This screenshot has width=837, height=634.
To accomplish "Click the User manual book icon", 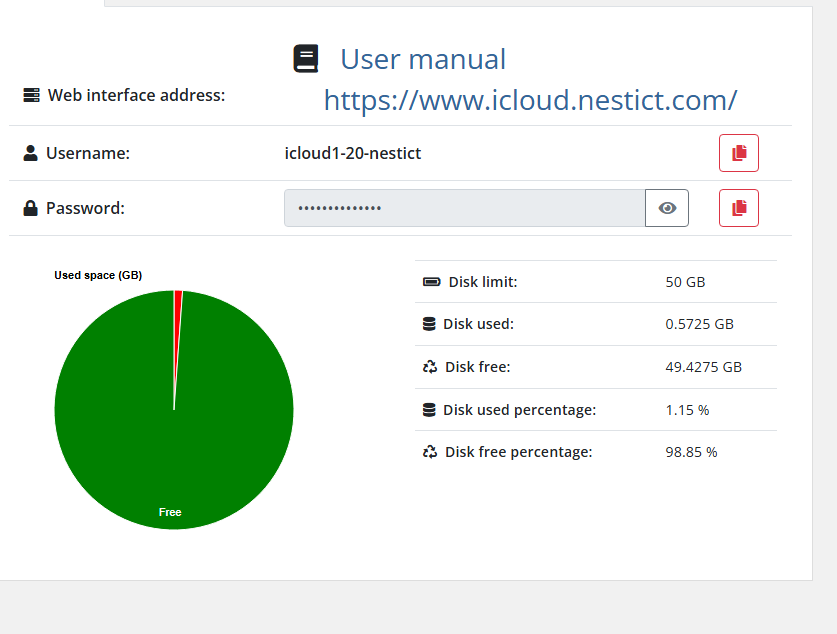I will (x=305, y=59).
